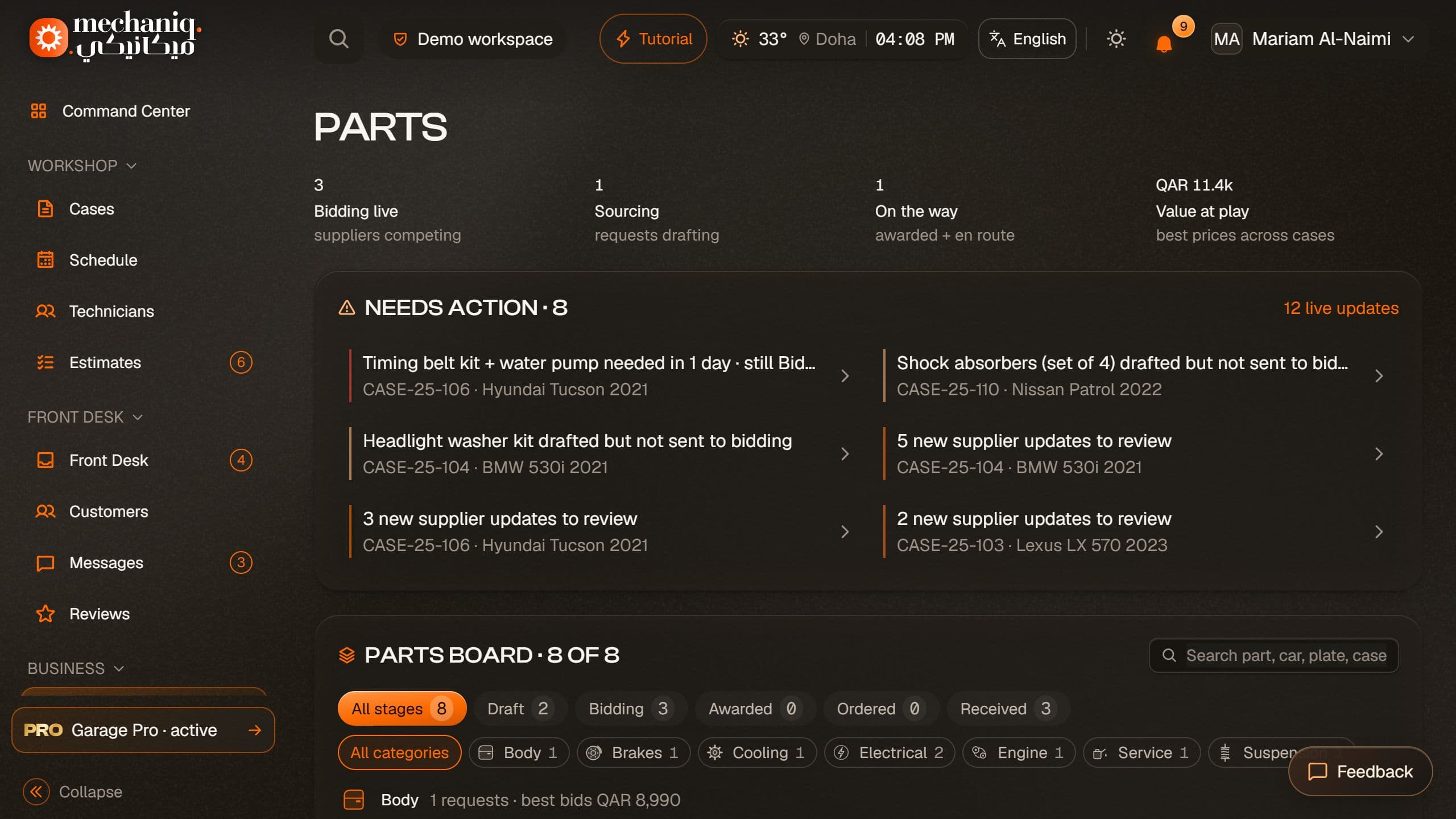The height and width of the screenshot is (819, 1456).
Task: Open English language selector
Action: coord(1027,39)
